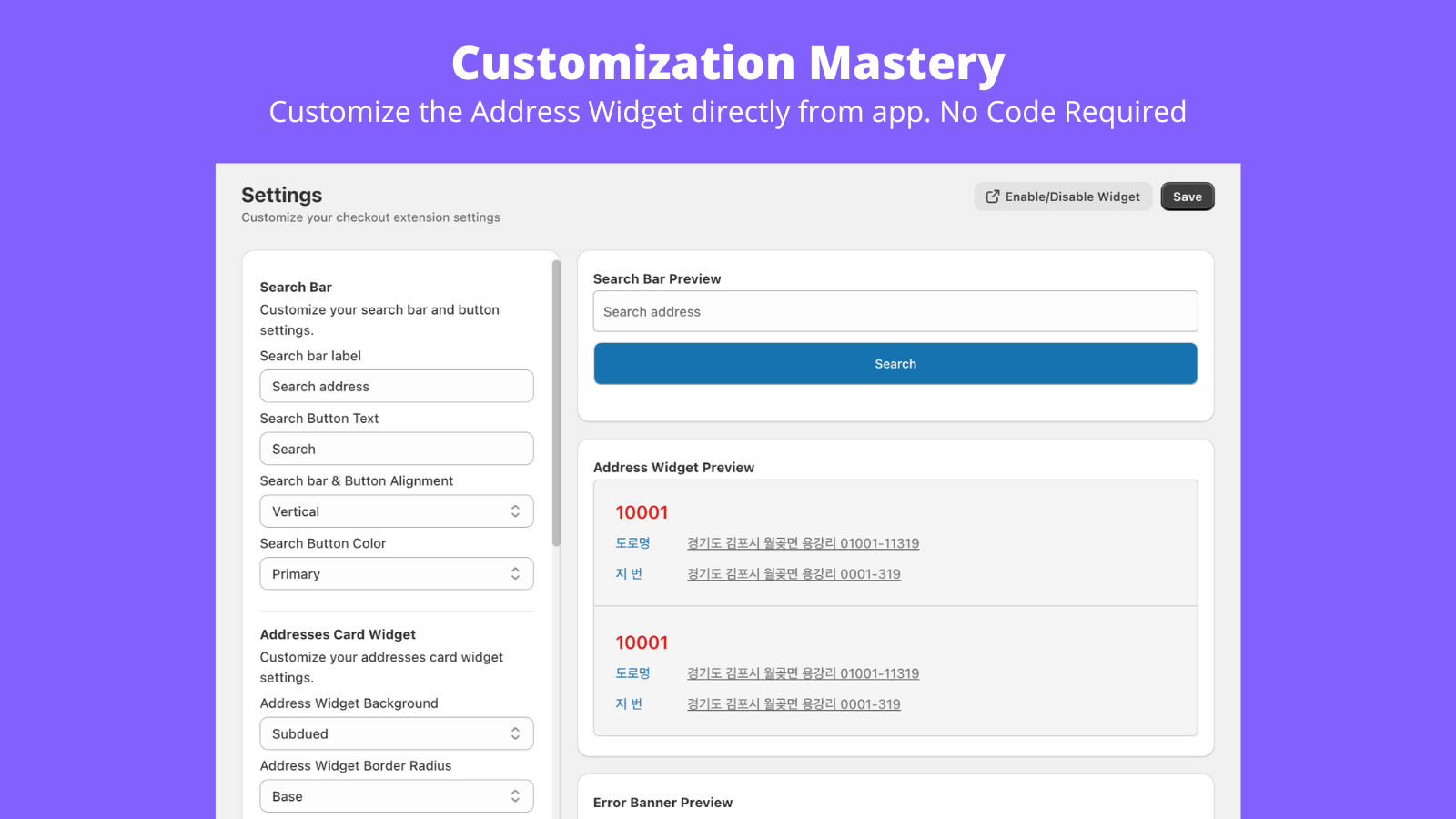Click the chevron arrows in the Base select
Image resolution: width=1456 pixels, height=819 pixels.
coord(515,796)
